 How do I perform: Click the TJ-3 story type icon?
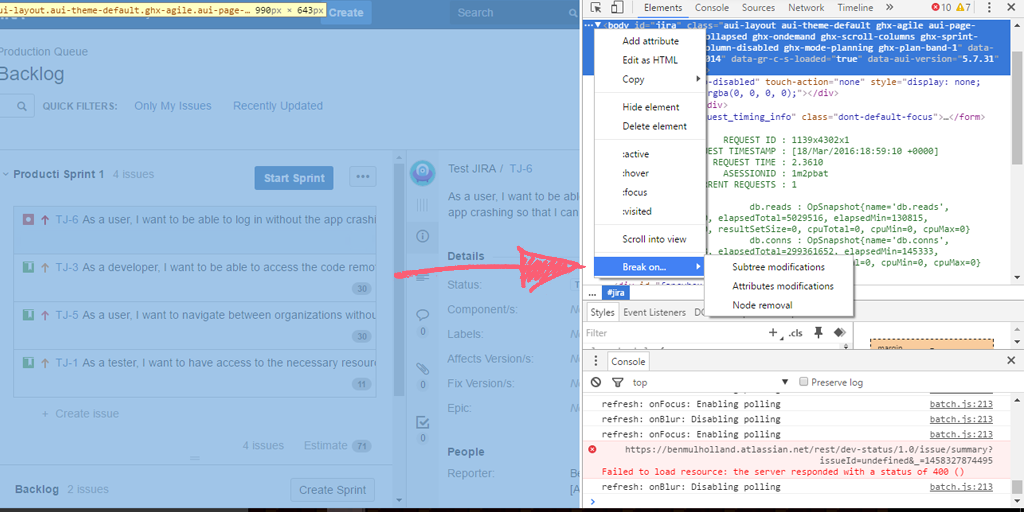click(28, 267)
